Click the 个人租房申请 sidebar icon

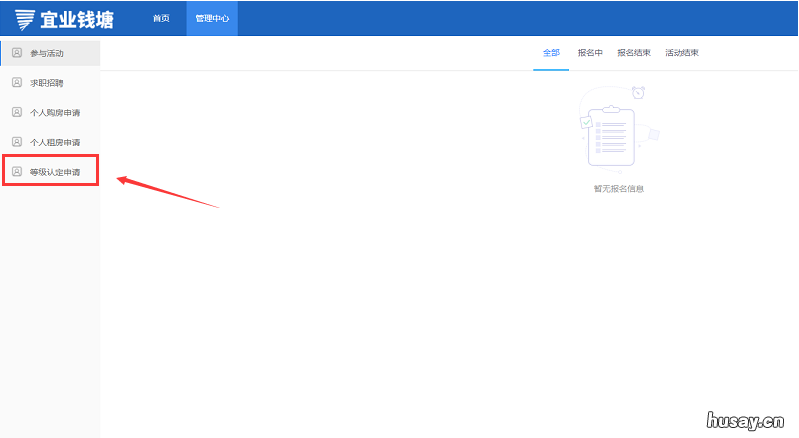point(16,142)
